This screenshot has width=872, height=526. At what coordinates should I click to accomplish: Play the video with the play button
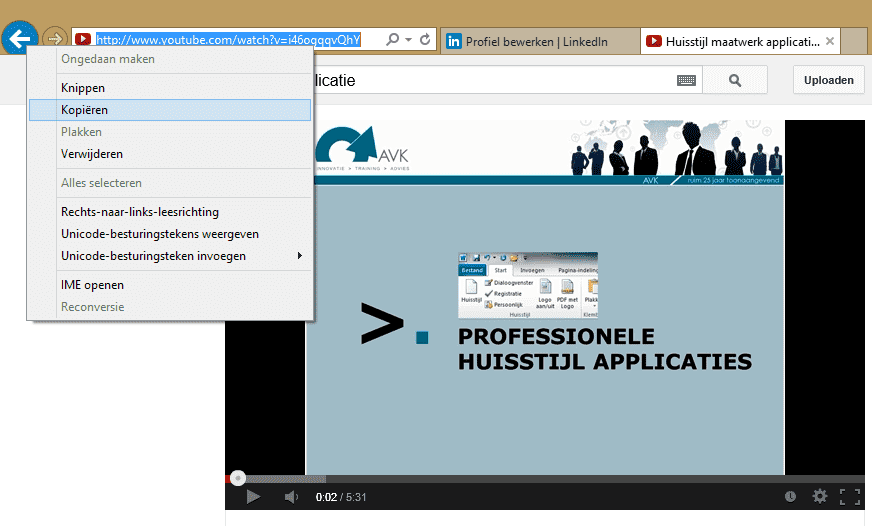[x=253, y=497]
